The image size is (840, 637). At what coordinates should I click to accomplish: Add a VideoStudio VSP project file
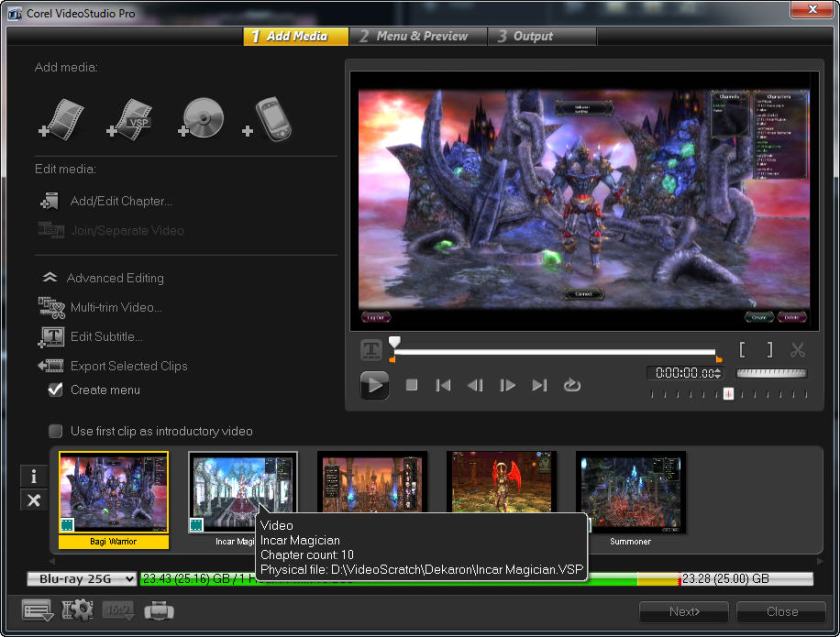point(130,119)
